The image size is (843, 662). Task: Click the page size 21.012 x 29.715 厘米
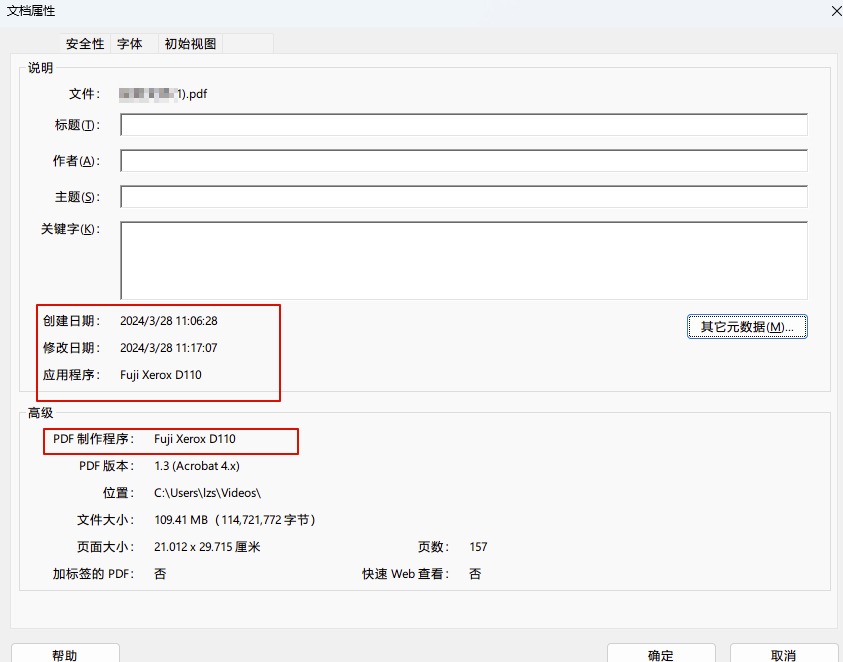point(207,547)
